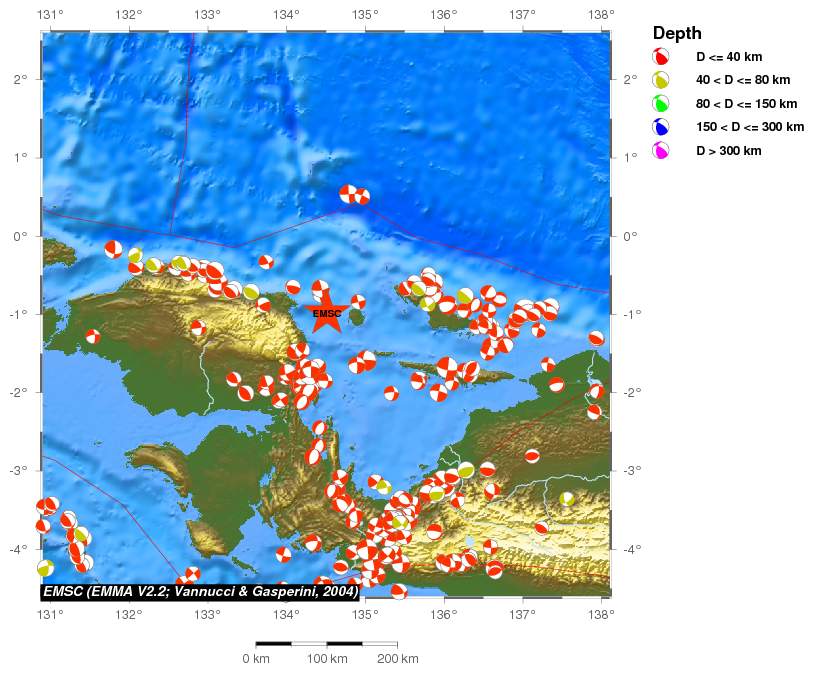This screenshot has width=814, height=673.
Task: Click the D <= 40 km legend text
Action: (x=729, y=57)
